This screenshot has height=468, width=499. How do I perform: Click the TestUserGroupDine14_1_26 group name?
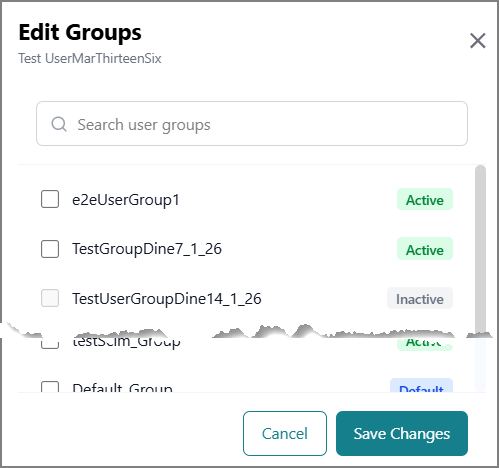coord(167,299)
